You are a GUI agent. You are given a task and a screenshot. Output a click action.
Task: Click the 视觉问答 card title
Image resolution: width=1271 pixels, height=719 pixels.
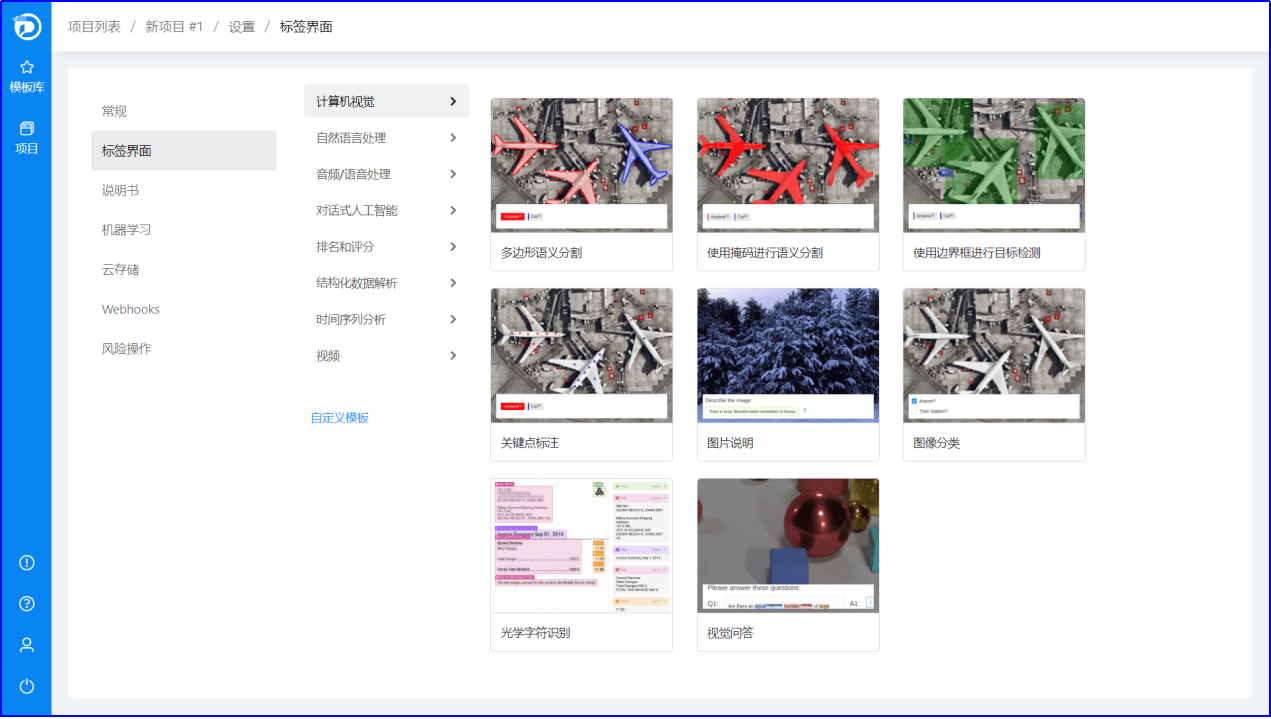(730, 633)
